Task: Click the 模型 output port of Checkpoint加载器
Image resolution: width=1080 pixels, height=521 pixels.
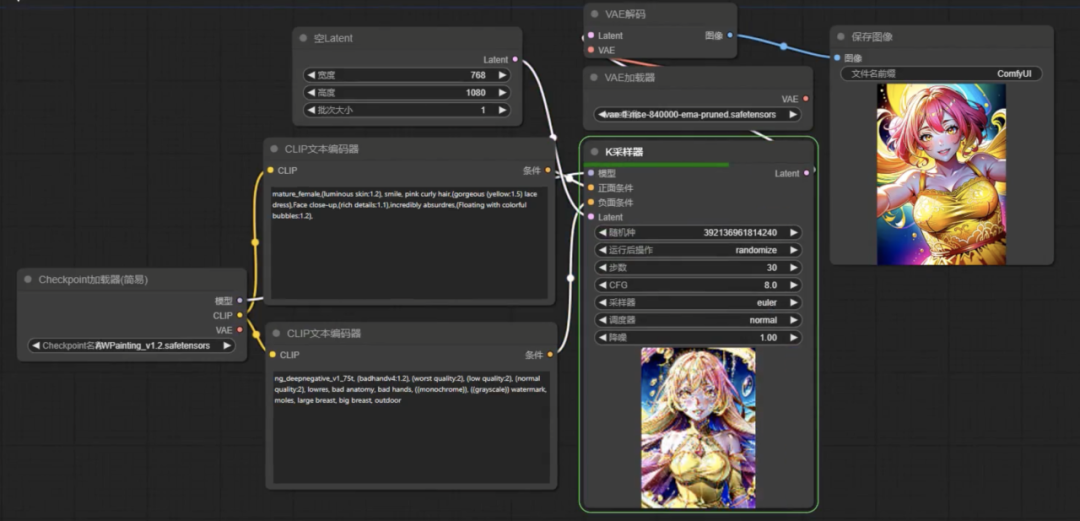Action: click(x=240, y=300)
